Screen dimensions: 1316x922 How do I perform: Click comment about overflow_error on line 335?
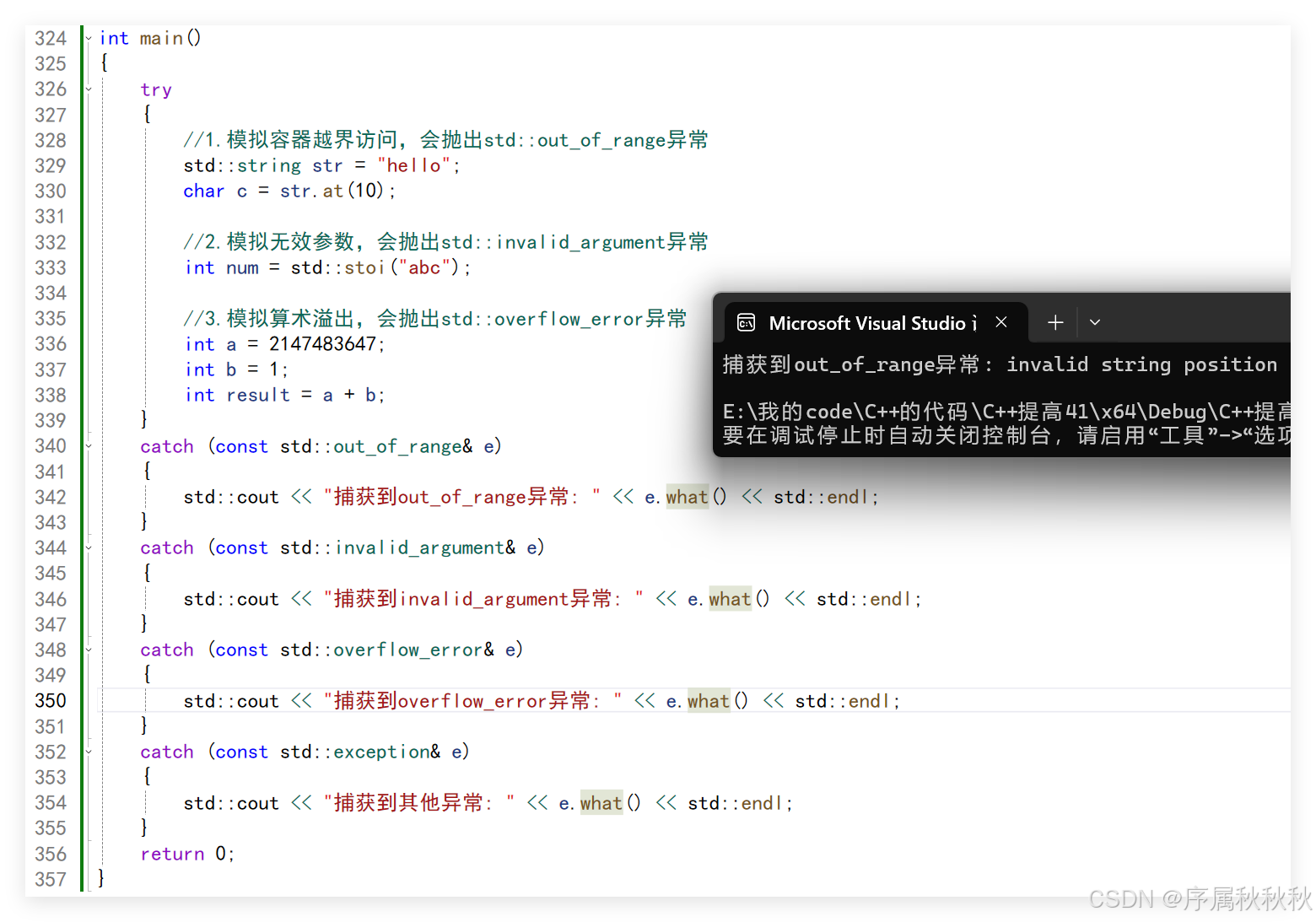(435, 319)
